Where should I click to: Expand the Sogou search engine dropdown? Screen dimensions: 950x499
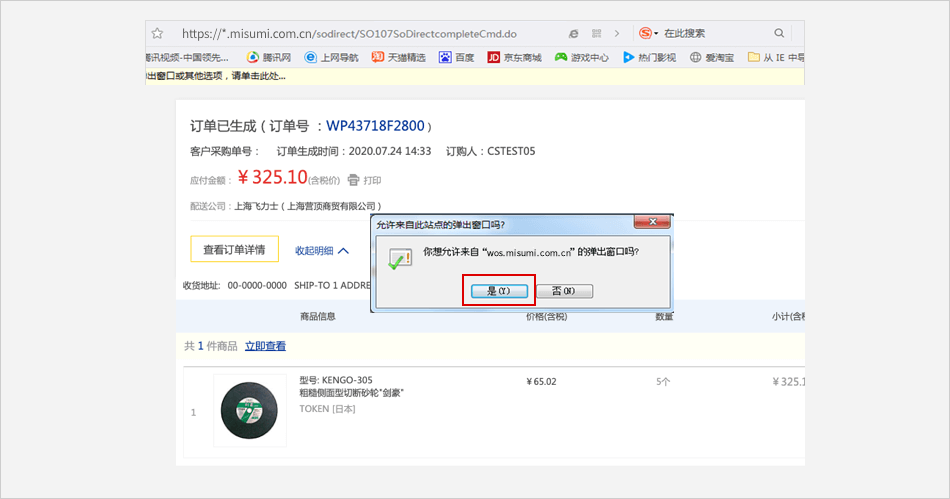[656, 33]
